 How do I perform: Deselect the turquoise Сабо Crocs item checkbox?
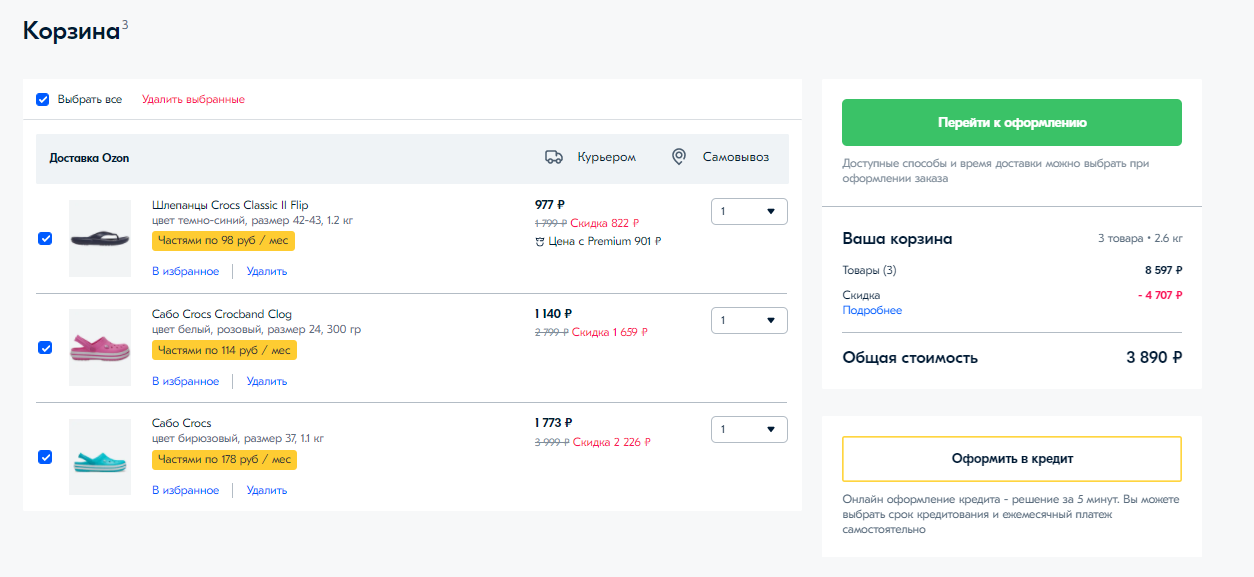click(x=45, y=457)
